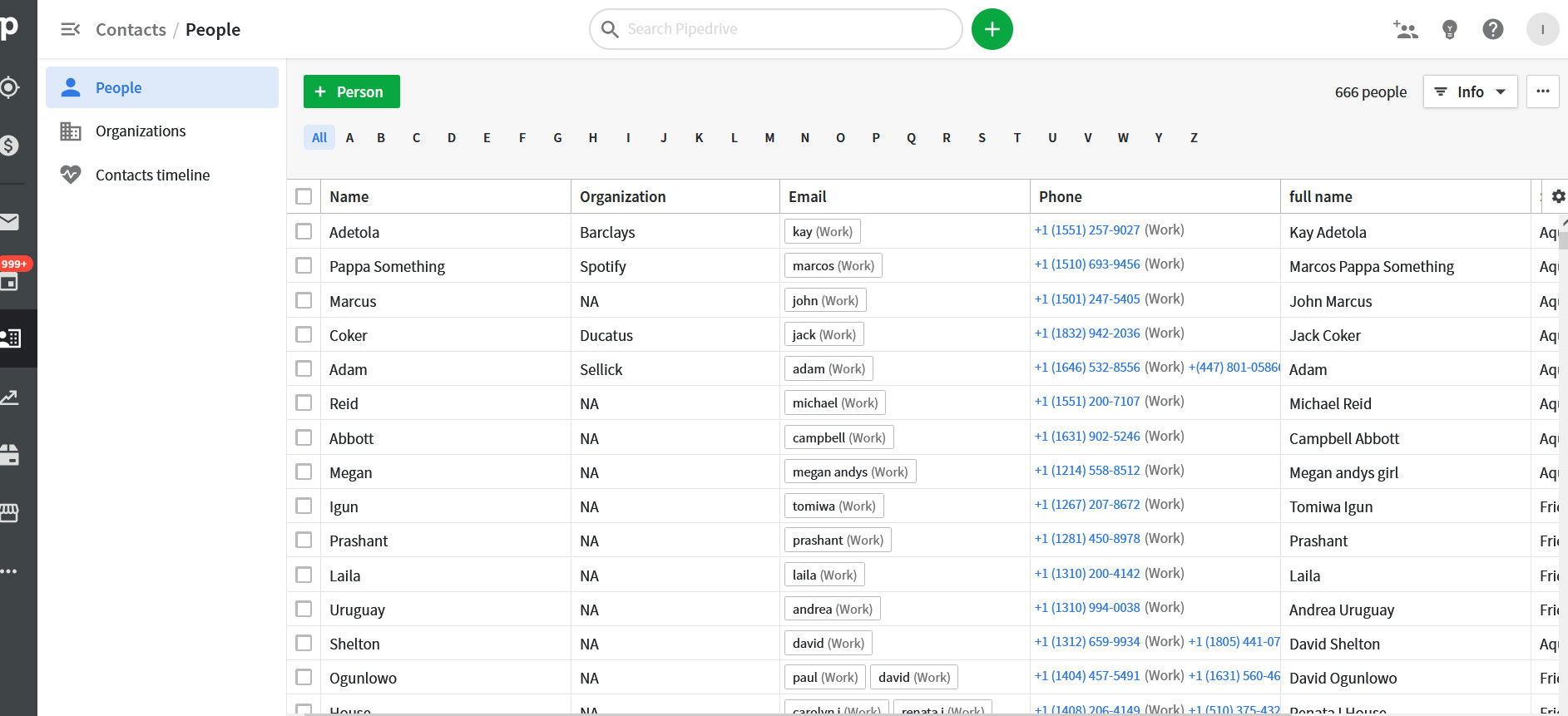This screenshot has height=716, width=1568.
Task: Select Organizations in the Contacts sidebar
Action: coord(162,131)
